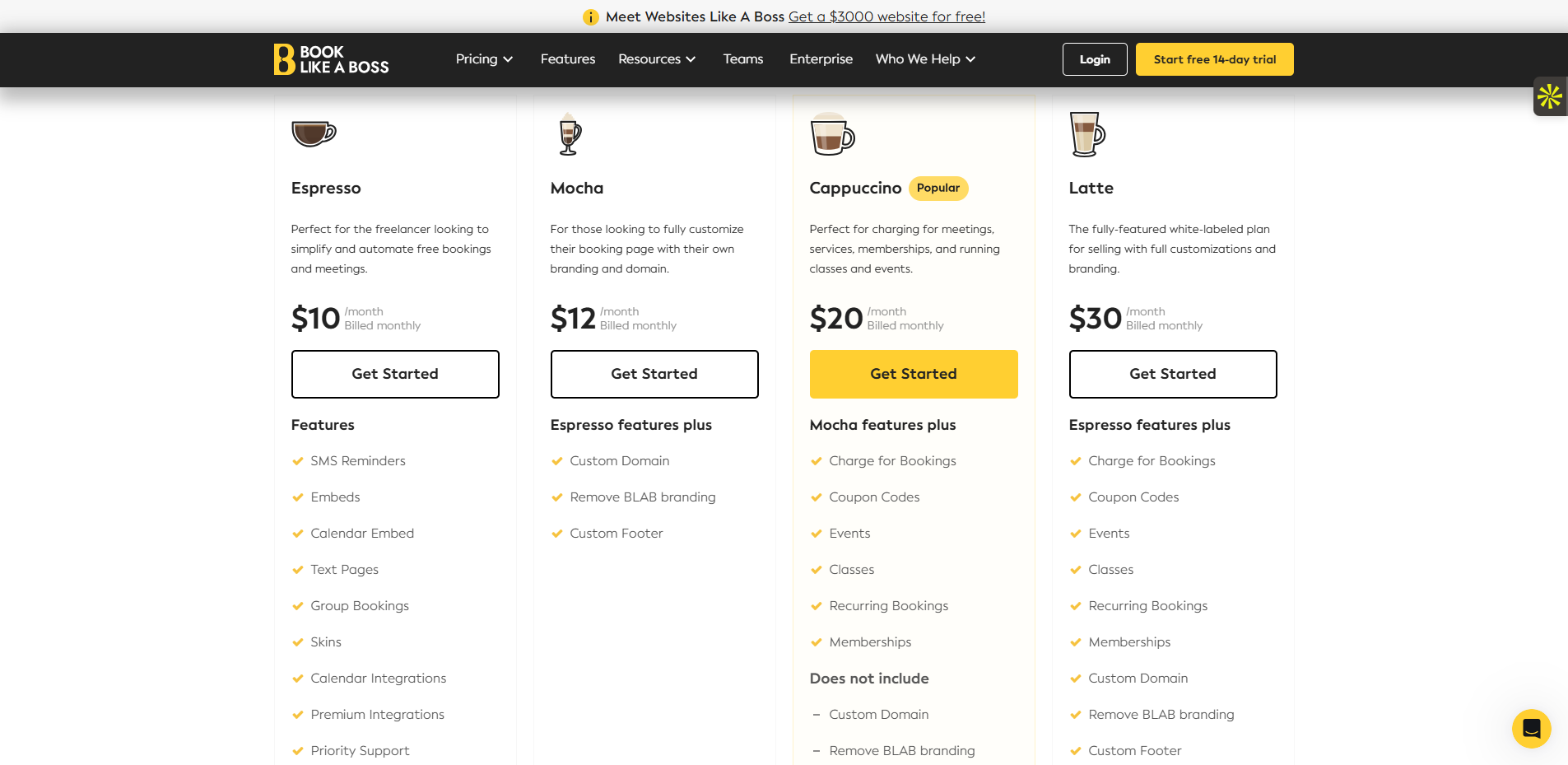Get started with the Latte plan
Image resolution: width=1568 pixels, height=765 pixels.
[x=1173, y=374]
